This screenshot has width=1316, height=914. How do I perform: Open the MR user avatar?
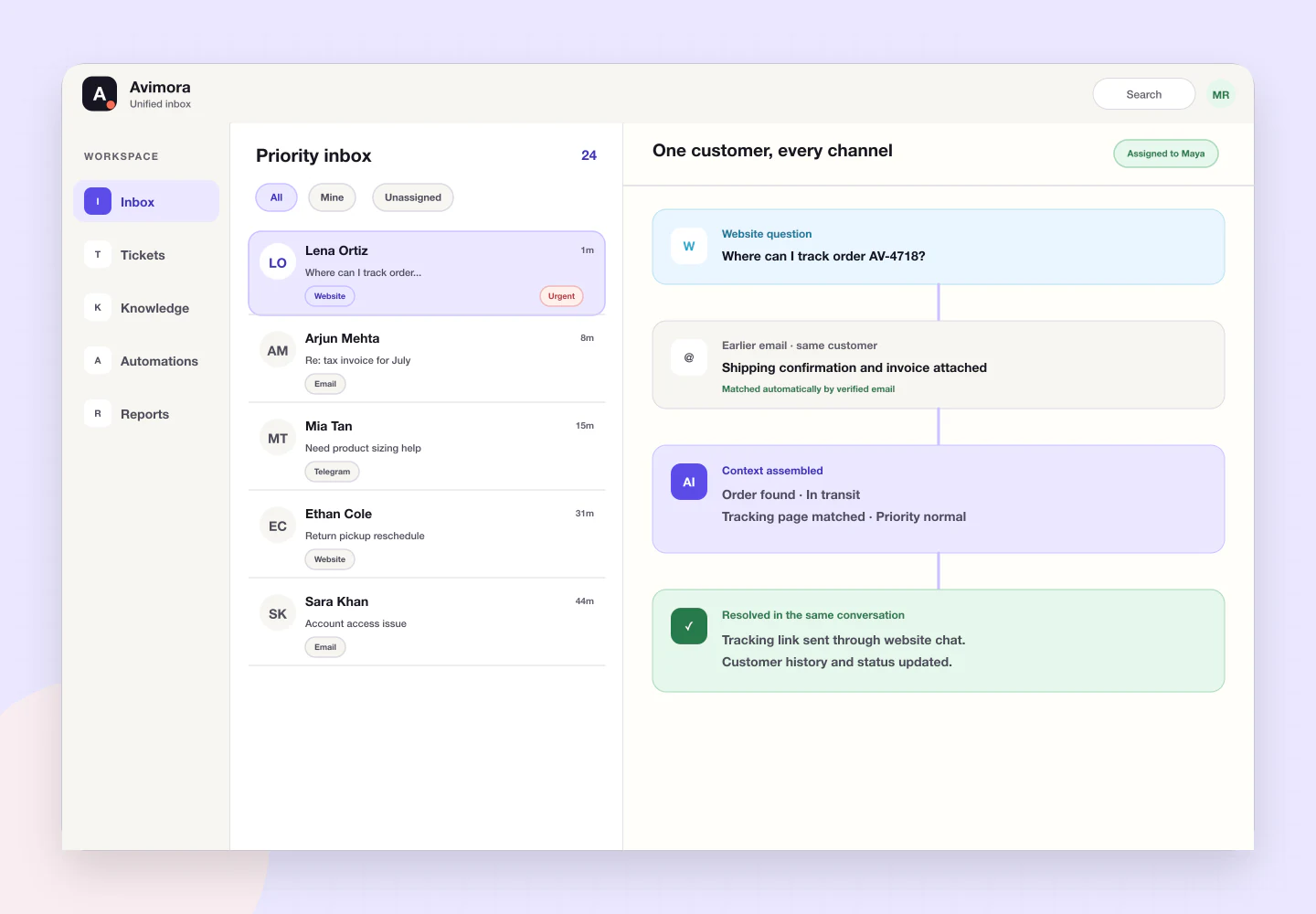1220,94
